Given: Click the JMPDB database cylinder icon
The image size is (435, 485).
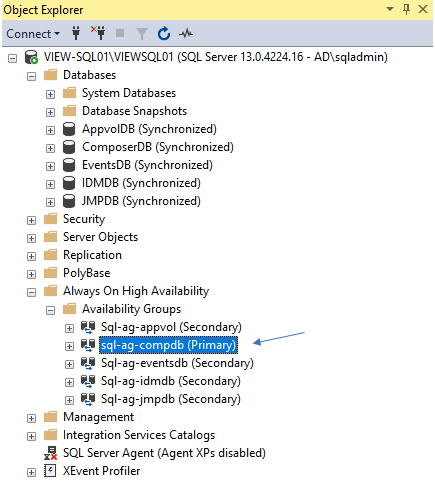Looking at the screenshot, I should pos(69,201).
